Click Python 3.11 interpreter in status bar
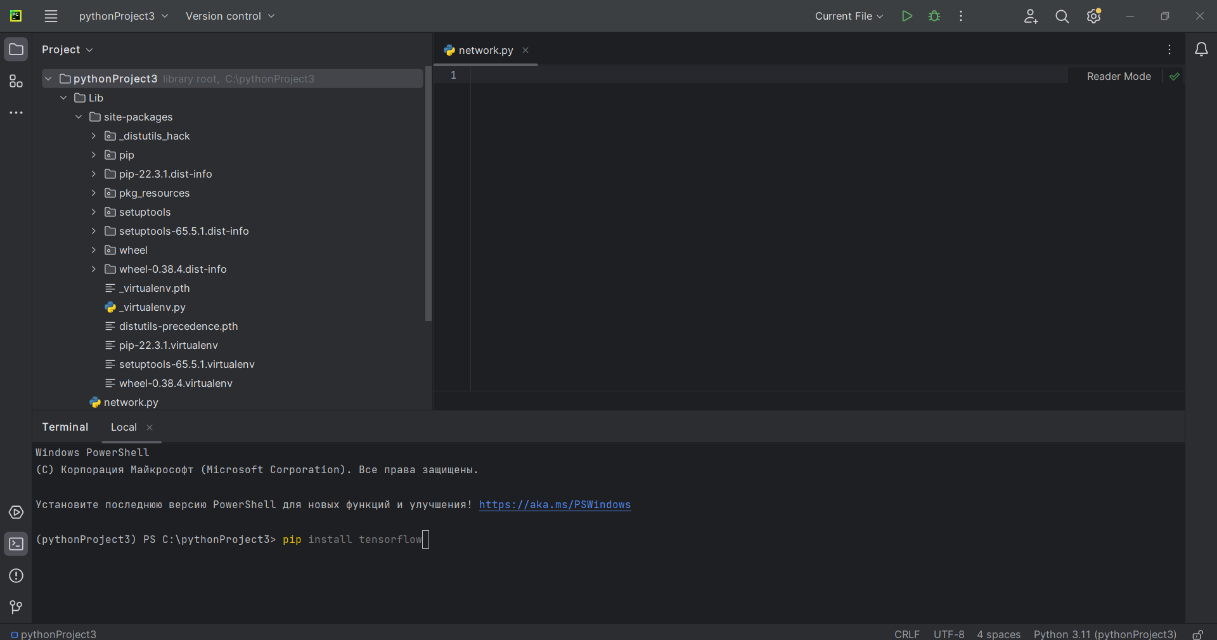The image size is (1217, 640). (1105, 634)
